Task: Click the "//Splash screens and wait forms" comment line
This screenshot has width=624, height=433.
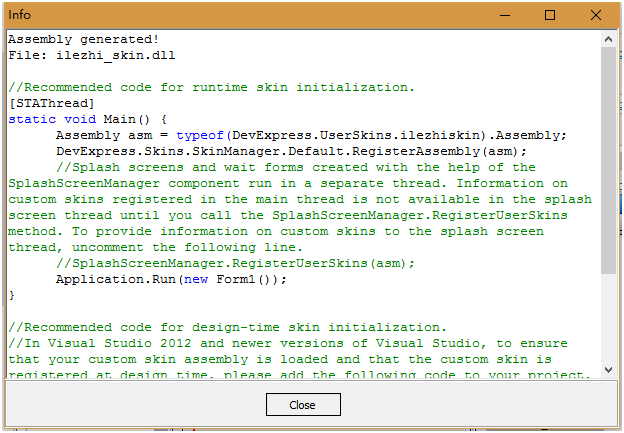Action: (296, 168)
